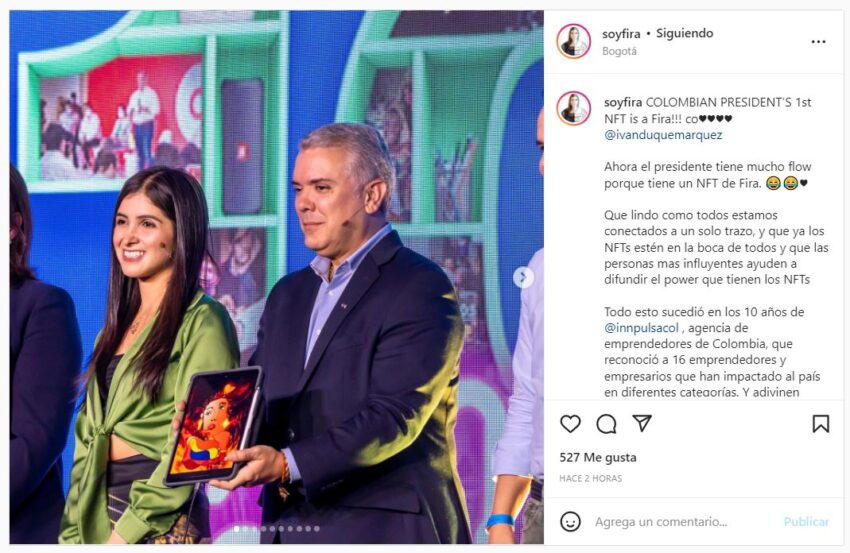850x553 pixels.
Task: Open the three-dot more options menu
Action: pos(818,42)
